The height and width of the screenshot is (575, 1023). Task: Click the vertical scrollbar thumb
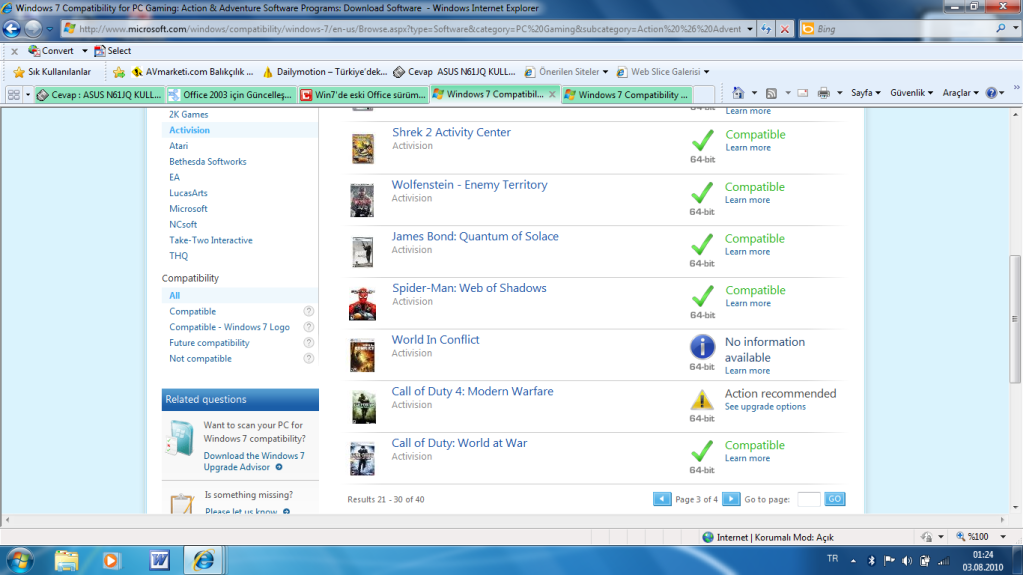click(x=1015, y=319)
